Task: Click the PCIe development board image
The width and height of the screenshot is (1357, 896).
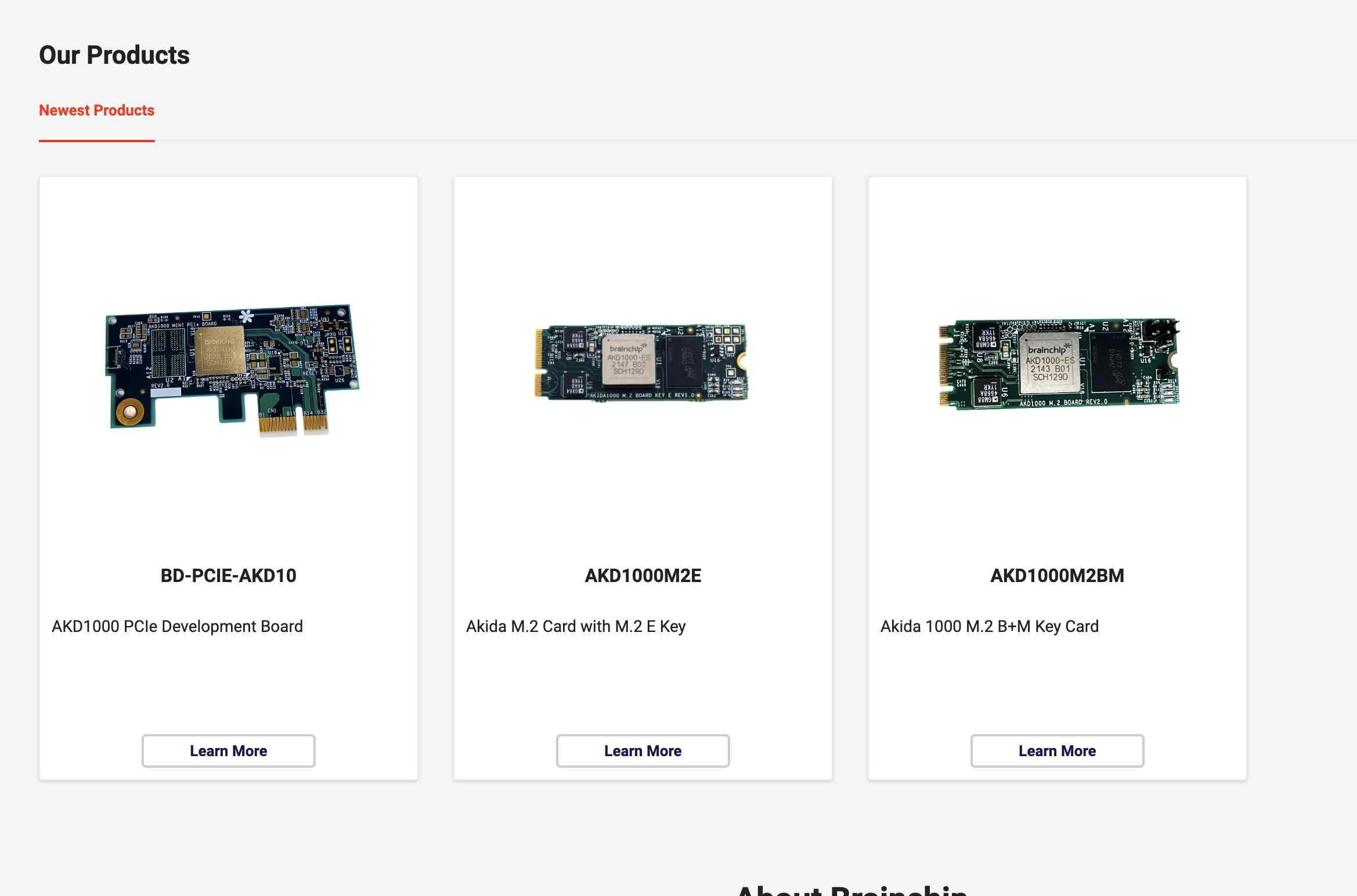Action: click(x=231, y=369)
